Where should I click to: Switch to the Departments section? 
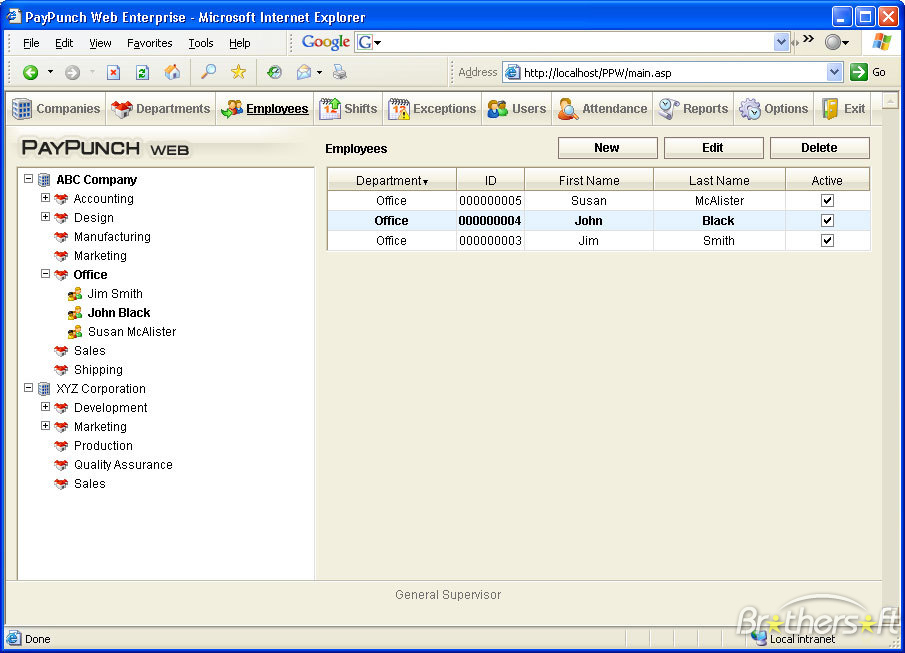click(x=160, y=109)
